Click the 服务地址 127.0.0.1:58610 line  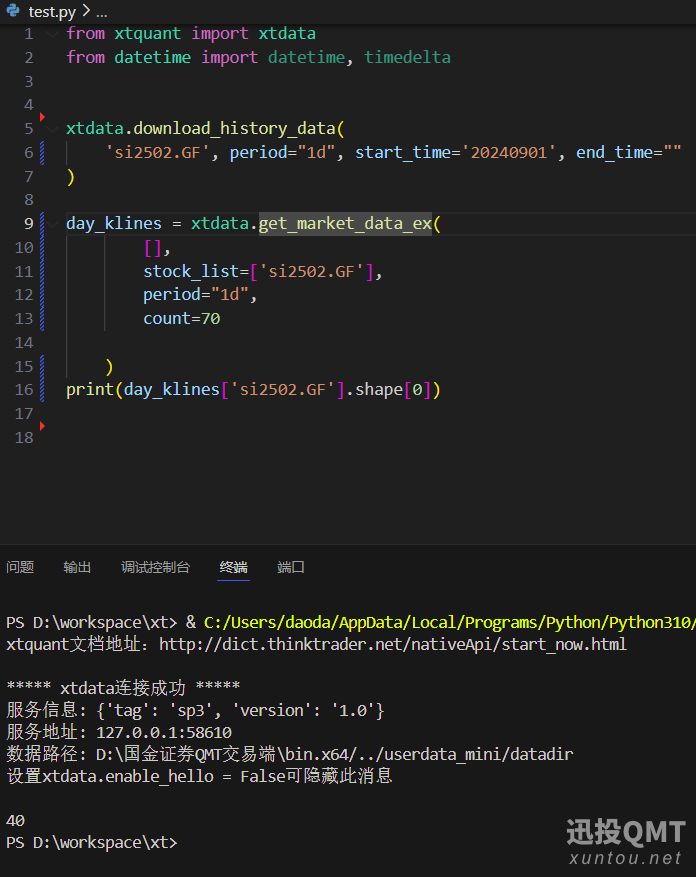click(119, 732)
